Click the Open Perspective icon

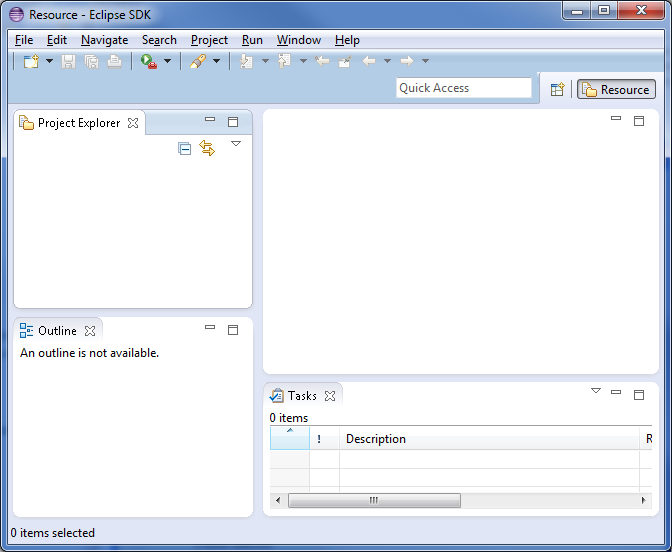point(557,90)
